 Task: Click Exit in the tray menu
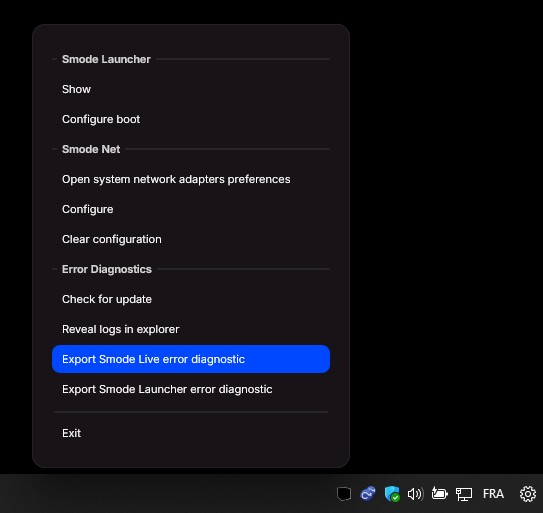pyautogui.click(x=191, y=433)
